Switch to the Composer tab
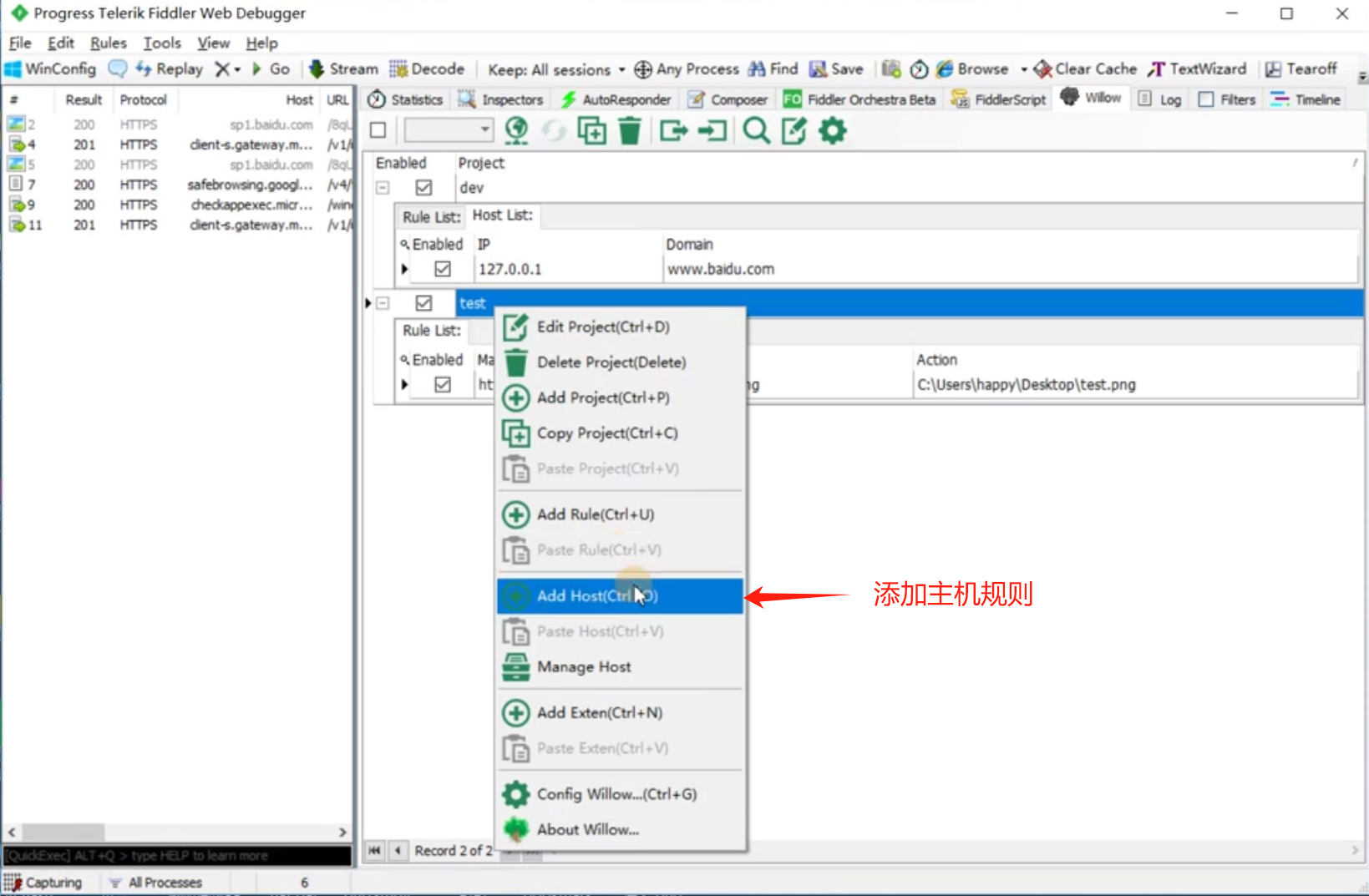The image size is (1369, 896). click(x=728, y=99)
